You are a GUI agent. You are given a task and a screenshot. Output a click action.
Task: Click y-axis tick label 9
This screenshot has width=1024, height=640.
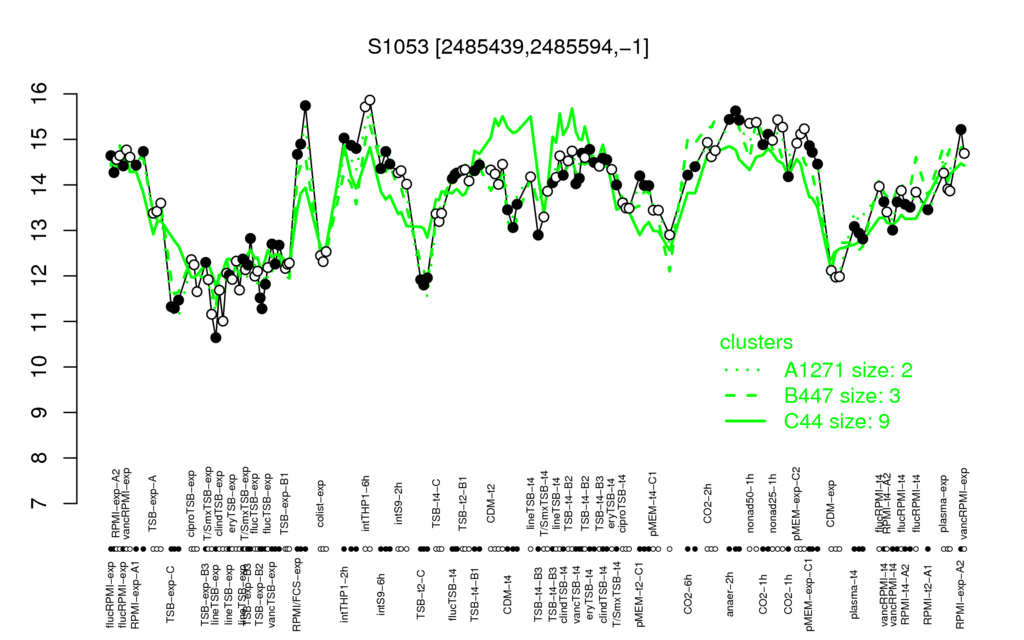pos(40,413)
